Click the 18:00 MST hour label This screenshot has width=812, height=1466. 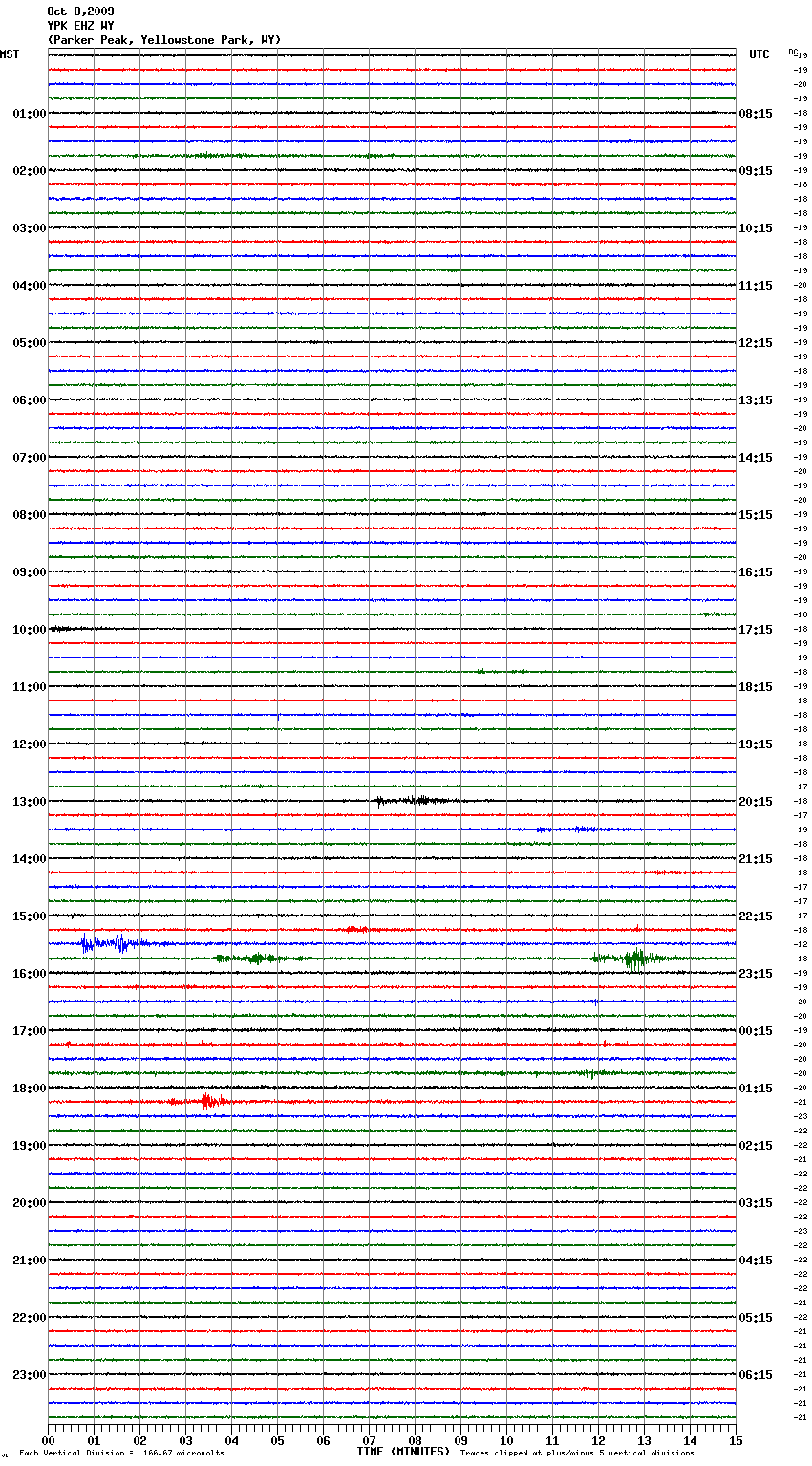(30, 1089)
